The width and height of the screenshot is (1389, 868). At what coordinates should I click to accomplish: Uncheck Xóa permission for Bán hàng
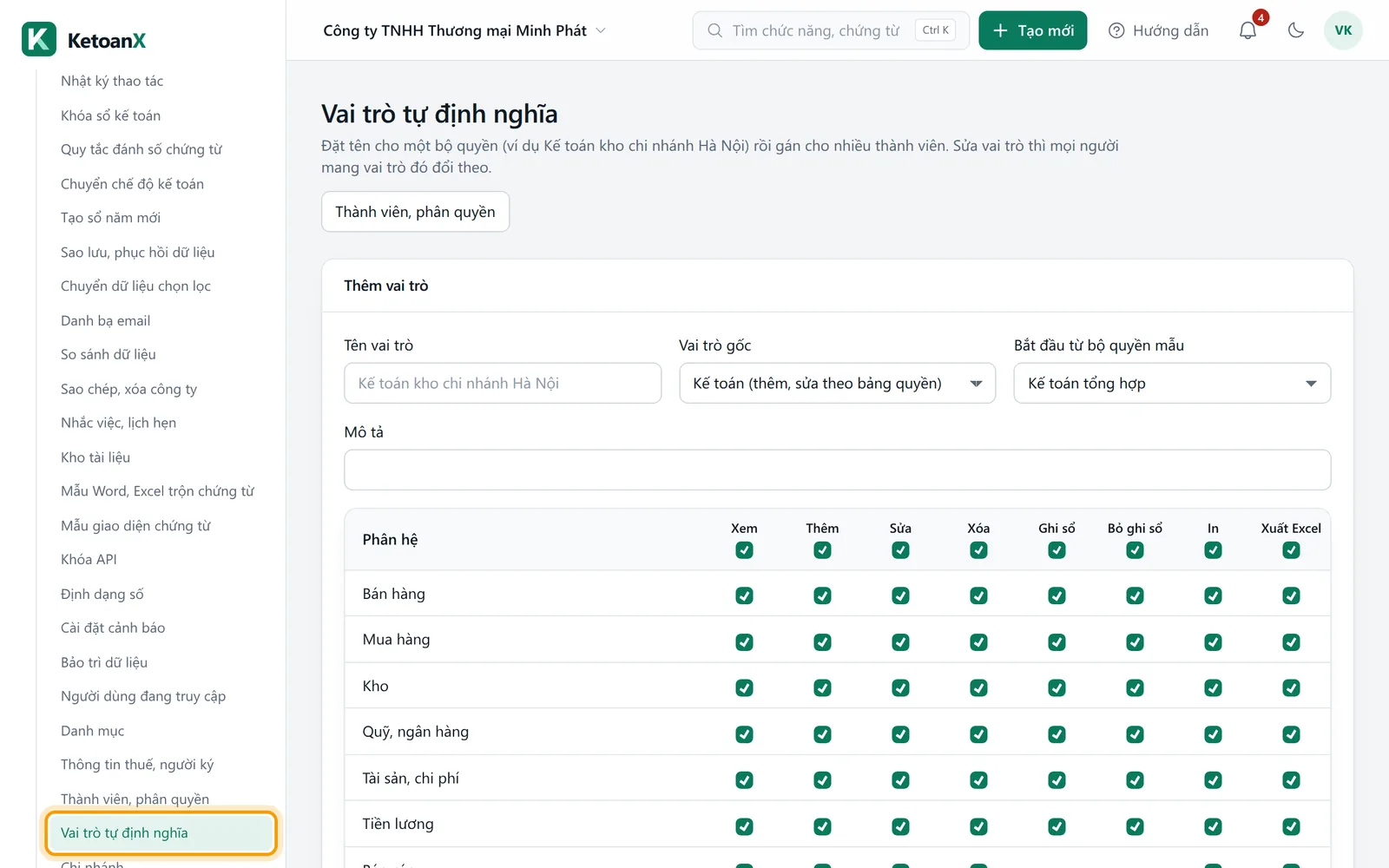click(978, 595)
